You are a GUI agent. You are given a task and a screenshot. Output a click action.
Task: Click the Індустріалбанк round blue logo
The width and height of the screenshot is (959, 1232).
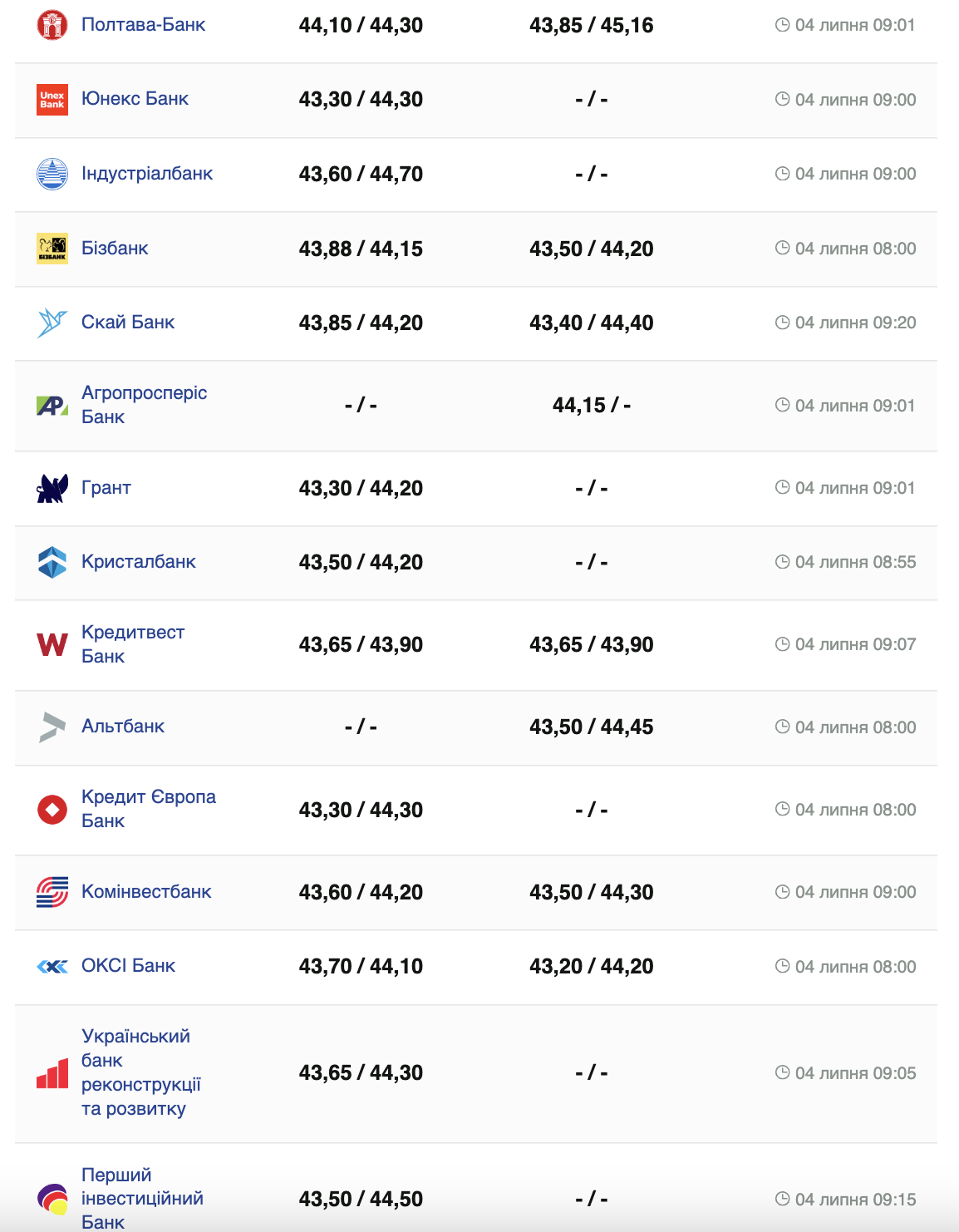tap(52, 174)
